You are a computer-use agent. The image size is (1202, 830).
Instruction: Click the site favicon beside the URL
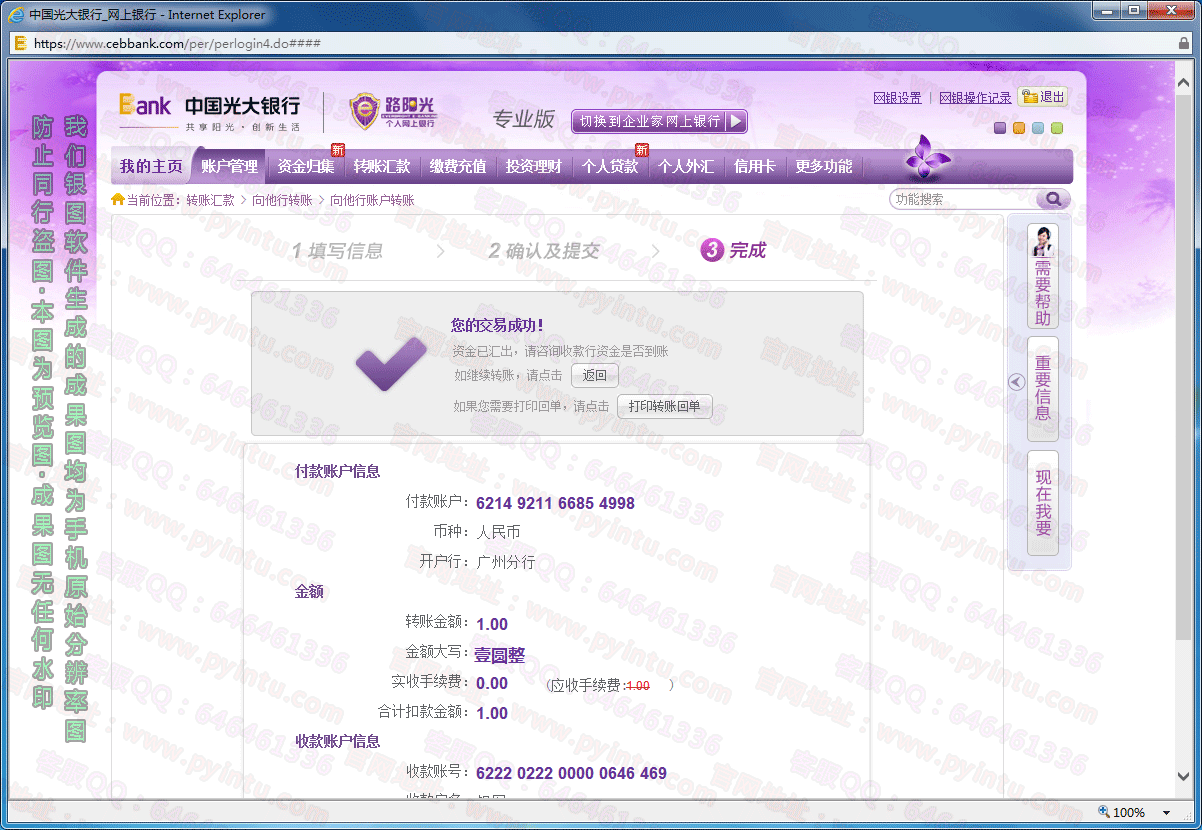point(20,44)
